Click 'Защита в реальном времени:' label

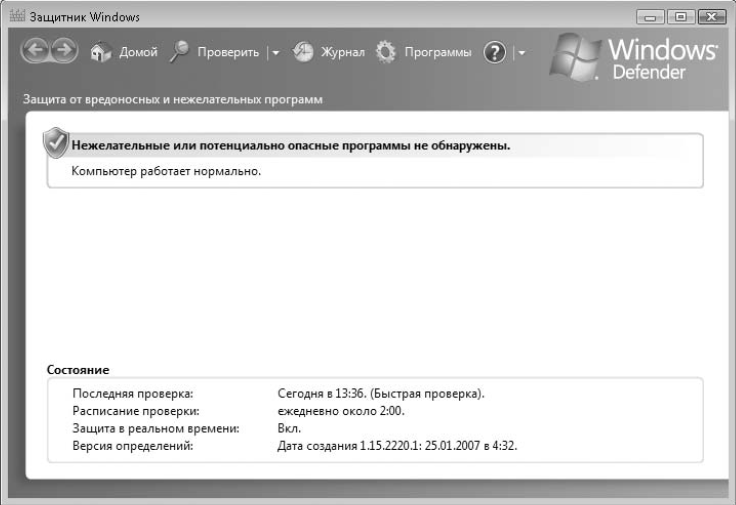(156, 428)
